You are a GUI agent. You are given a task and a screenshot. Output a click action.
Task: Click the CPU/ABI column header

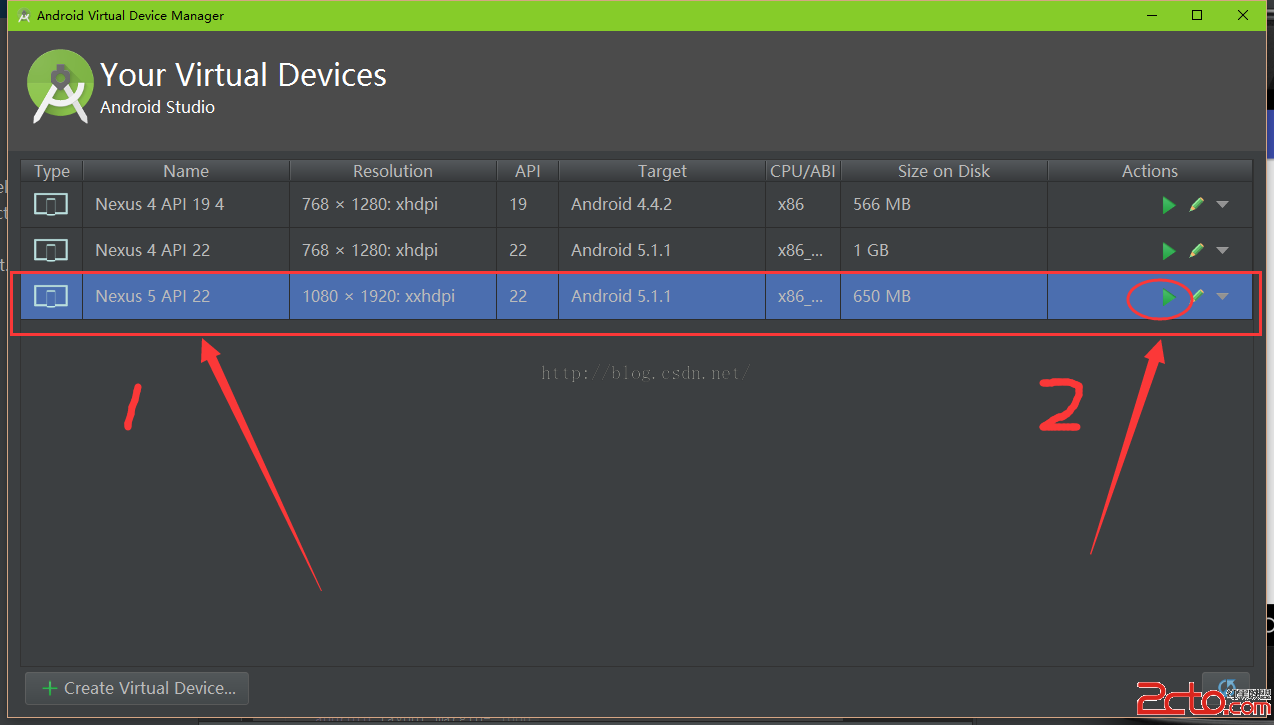802,171
